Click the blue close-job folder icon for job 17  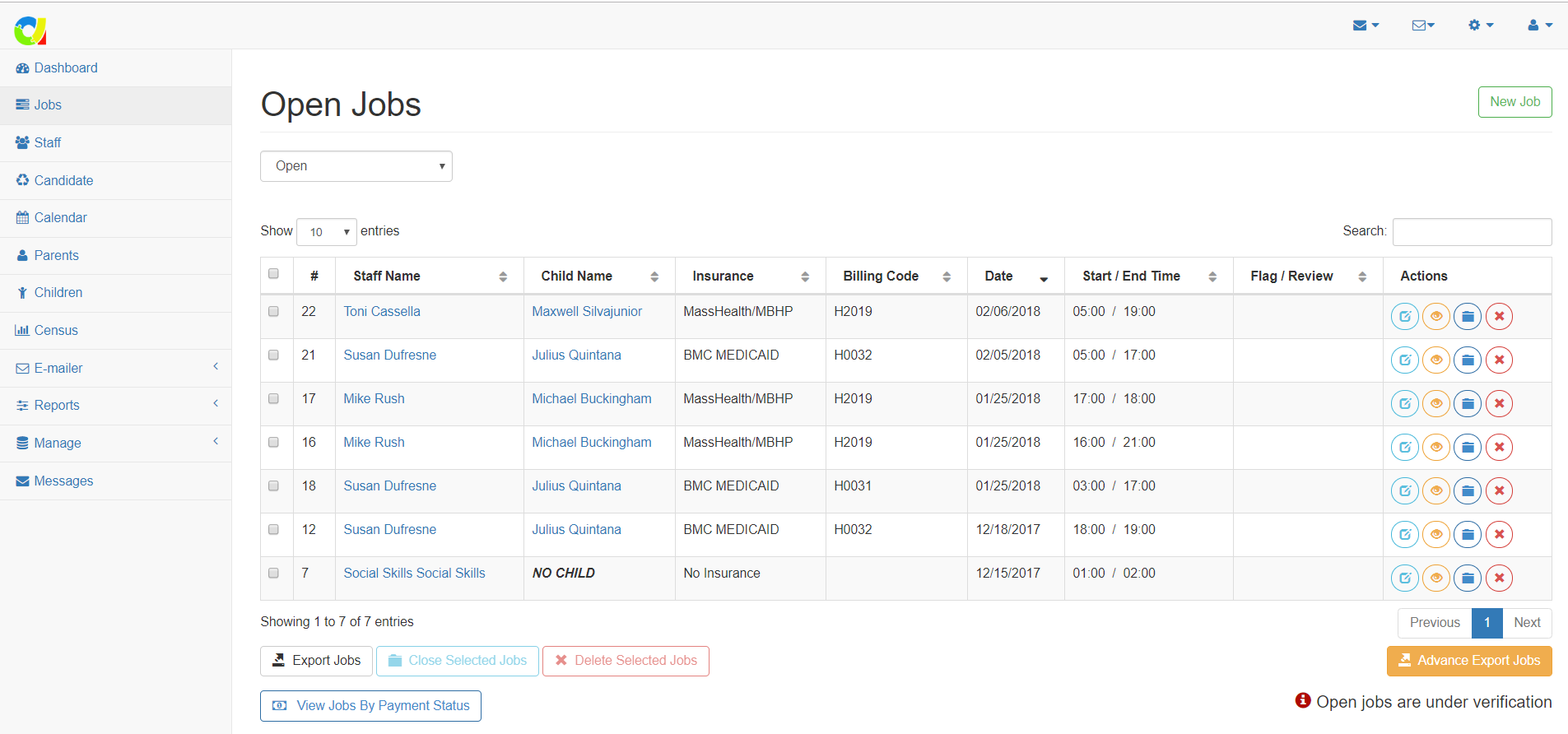click(1467, 404)
